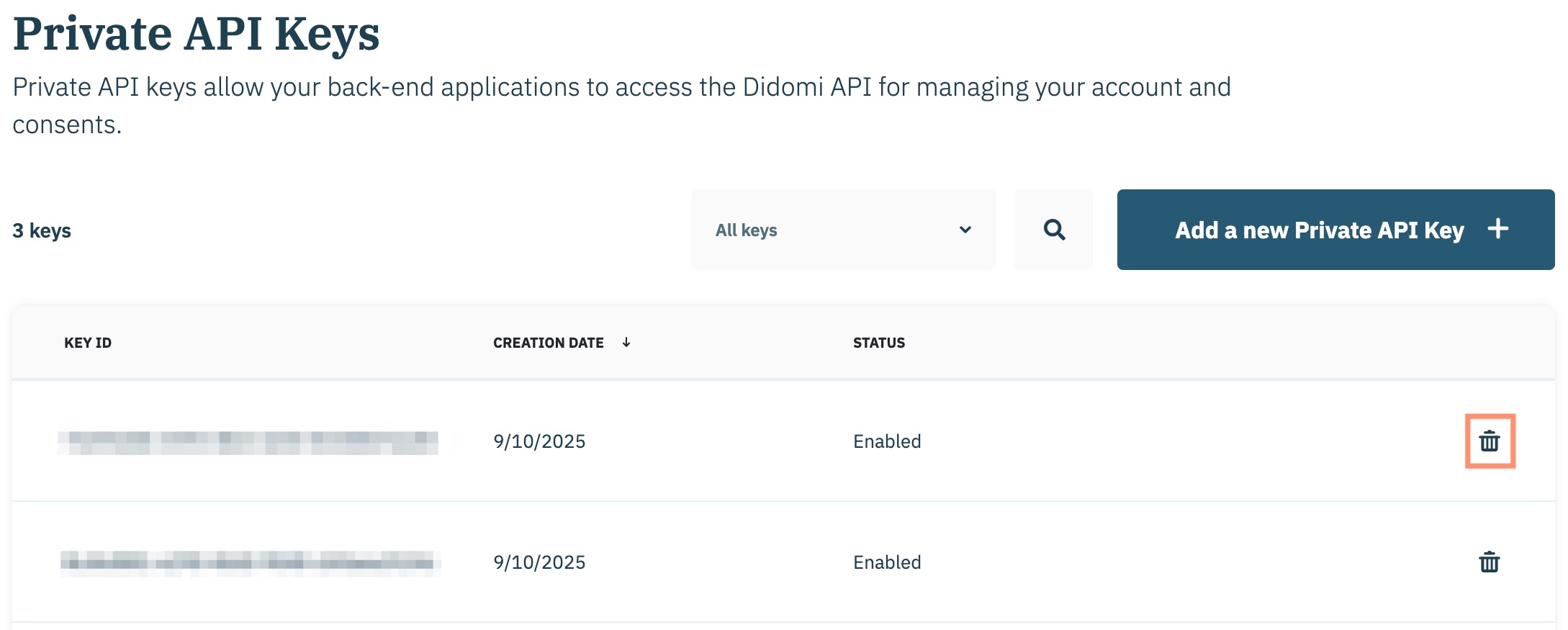The width and height of the screenshot is (1568, 630).
Task: Click the Private API Keys page heading
Action: 196,34
